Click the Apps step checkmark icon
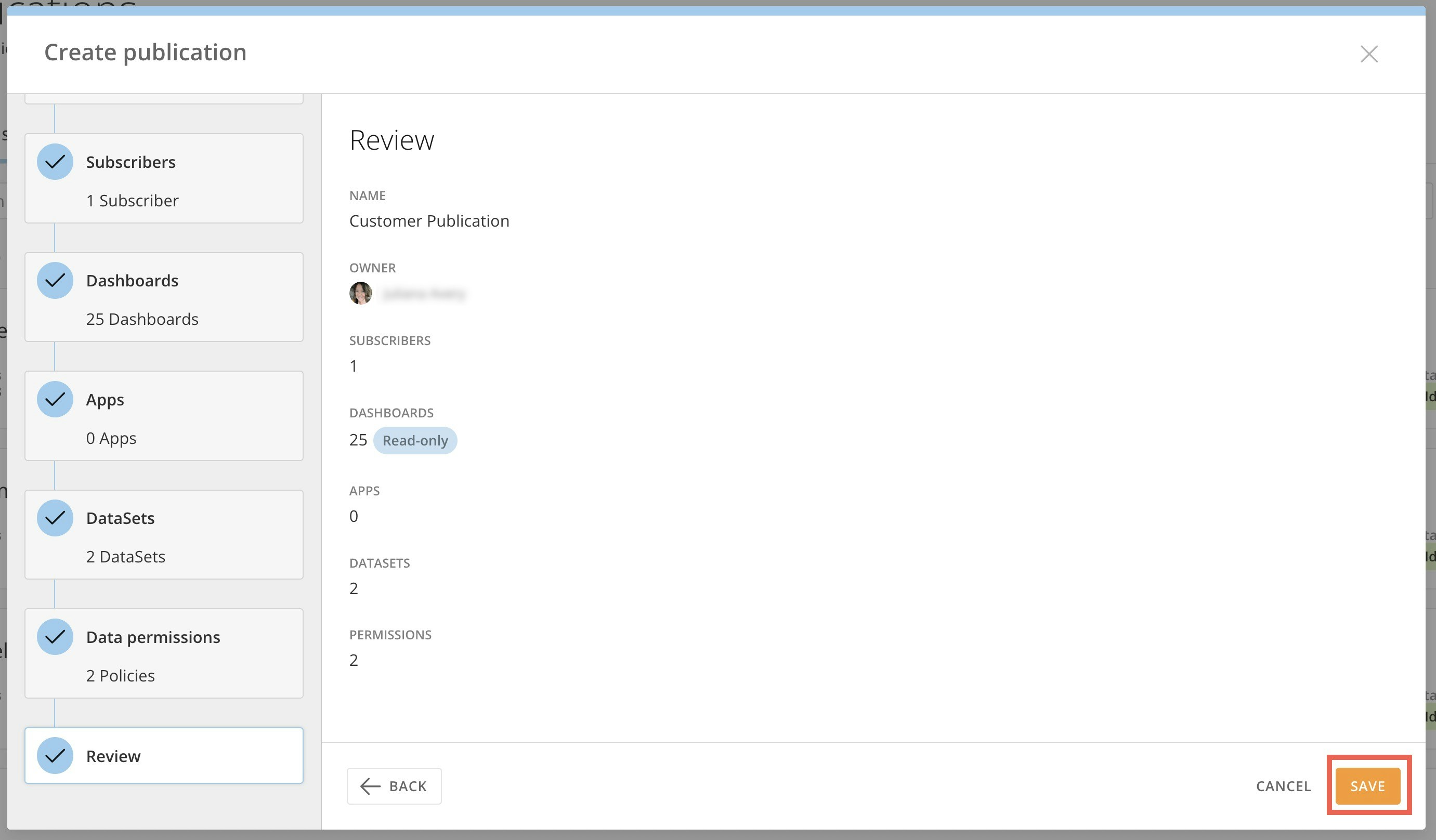 pos(55,400)
